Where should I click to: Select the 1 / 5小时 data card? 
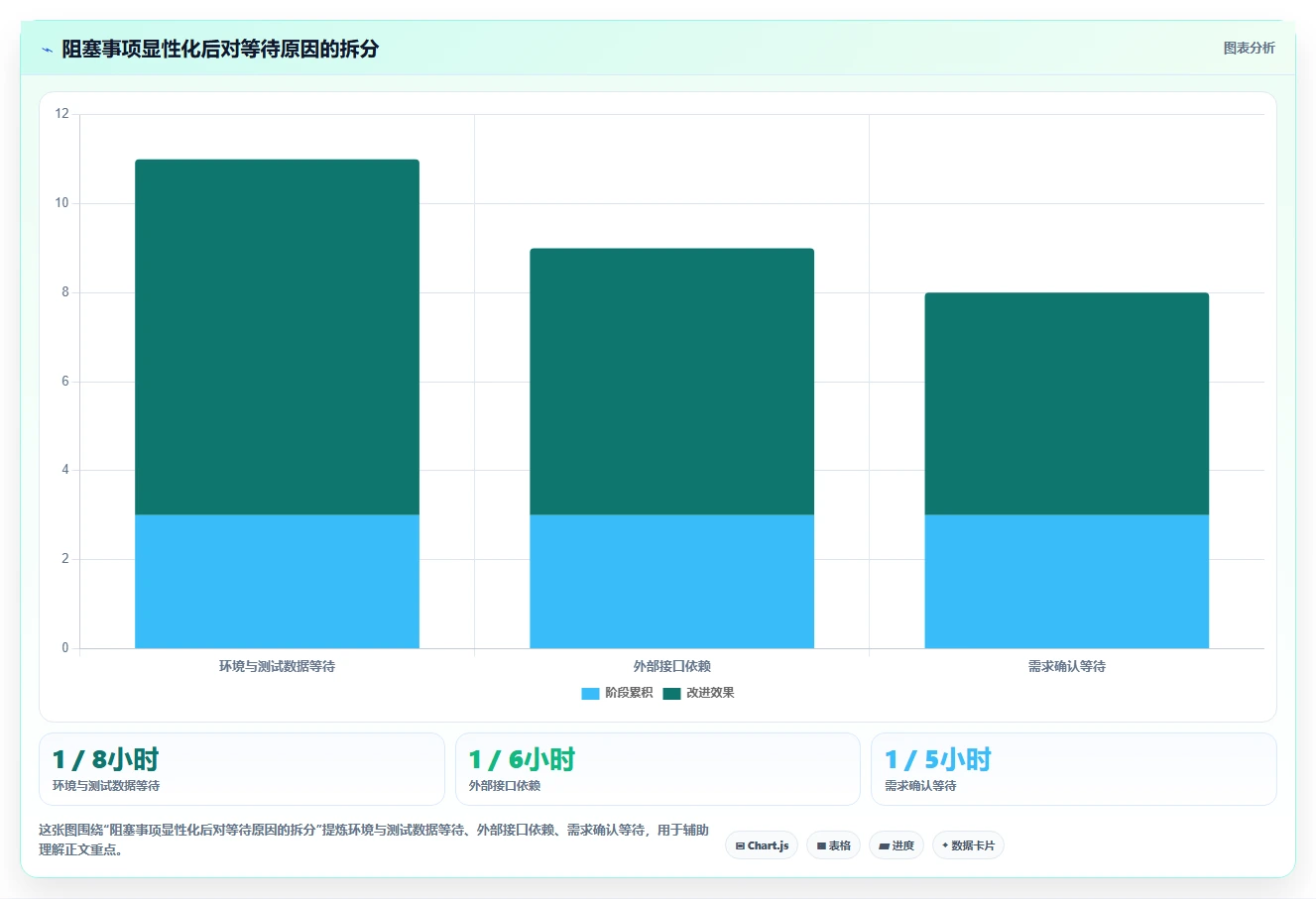(x=1073, y=769)
